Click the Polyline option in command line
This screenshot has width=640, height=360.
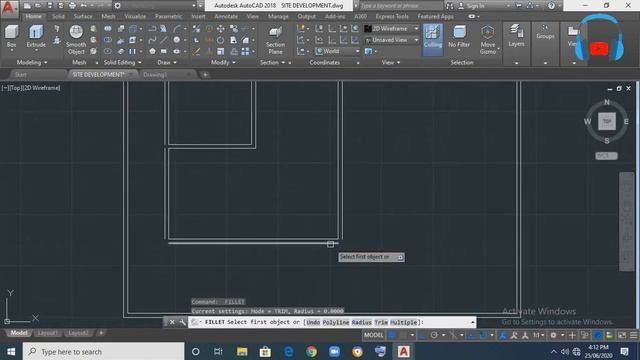tap(336, 322)
